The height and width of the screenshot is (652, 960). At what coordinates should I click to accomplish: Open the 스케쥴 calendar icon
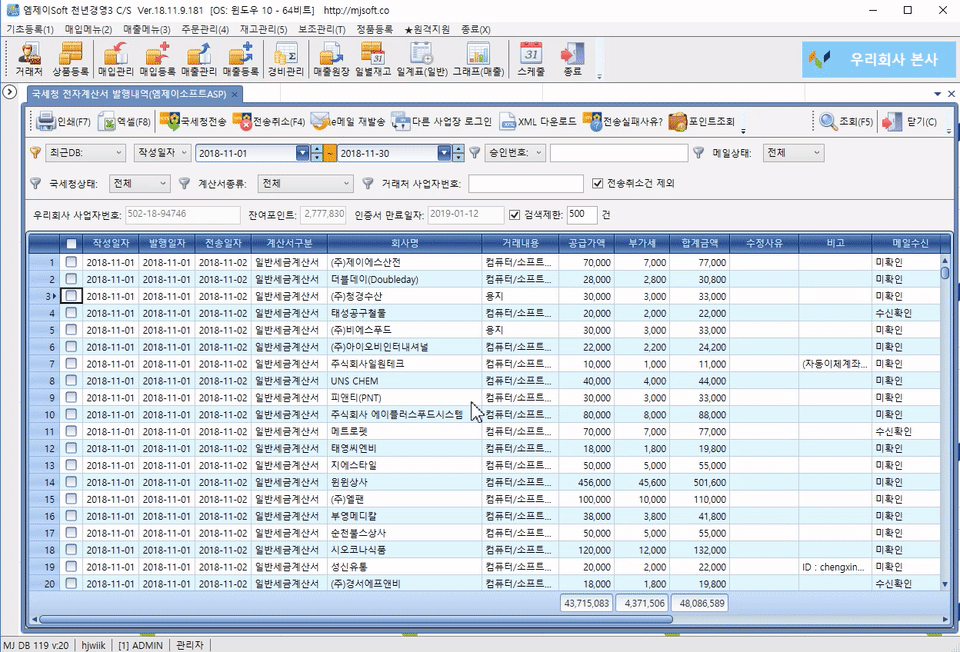pyautogui.click(x=531, y=59)
